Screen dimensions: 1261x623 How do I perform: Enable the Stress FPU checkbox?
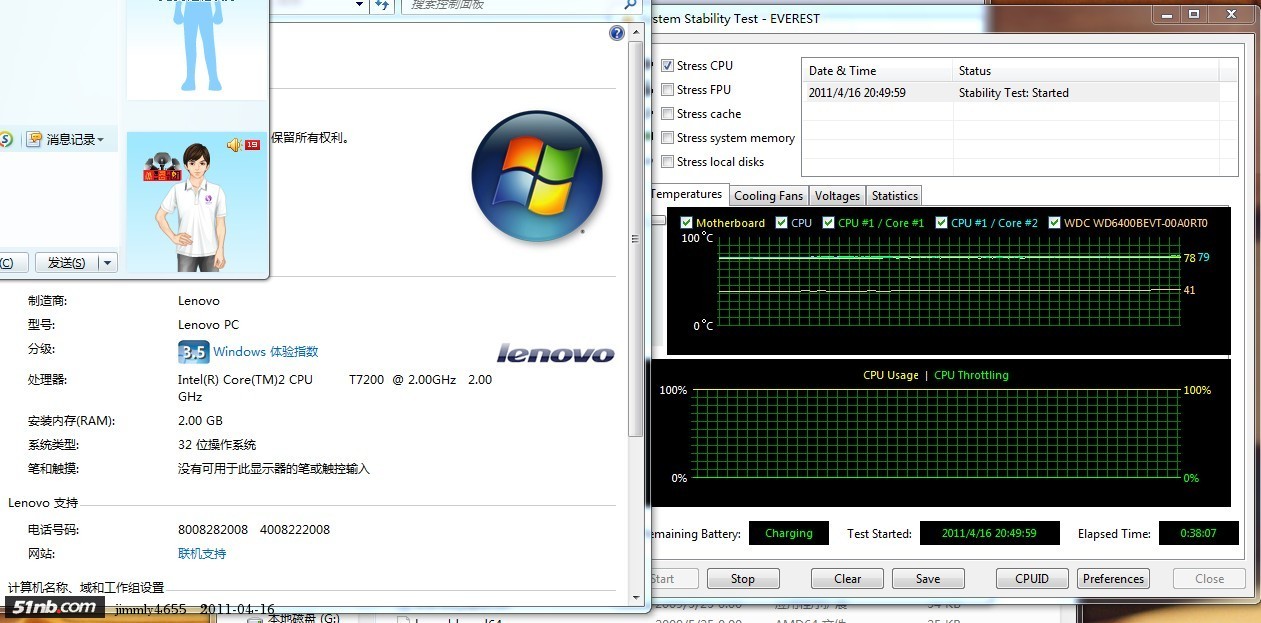click(x=667, y=90)
